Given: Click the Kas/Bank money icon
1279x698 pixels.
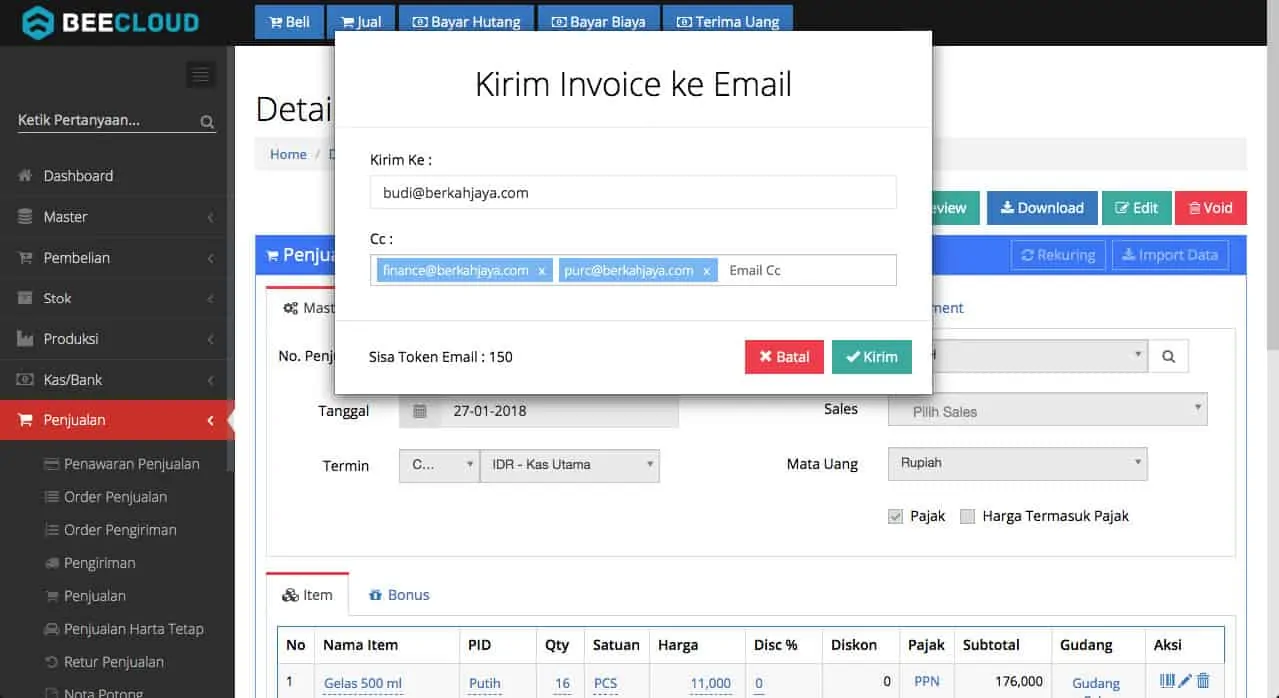Looking at the screenshot, I should coord(25,380).
